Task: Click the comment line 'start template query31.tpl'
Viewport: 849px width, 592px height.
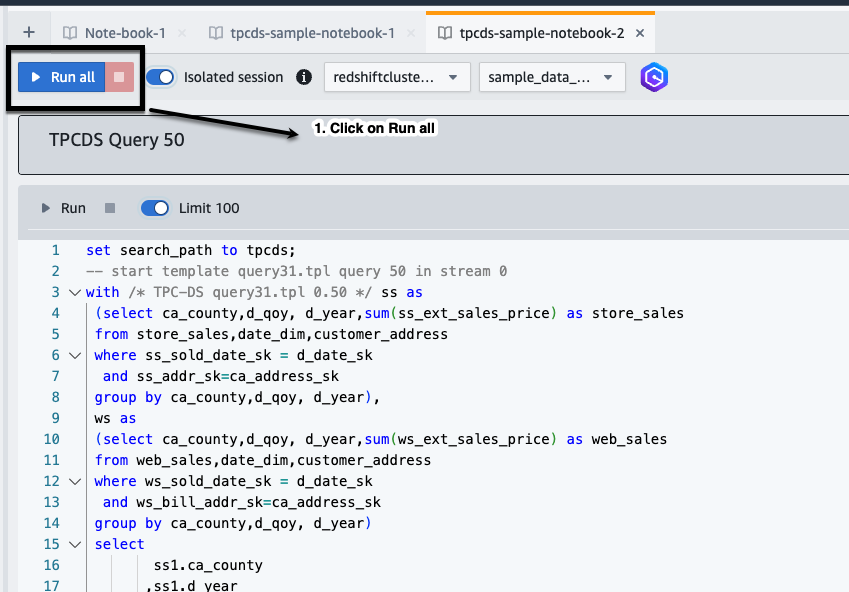Action: click(x=297, y=271)
